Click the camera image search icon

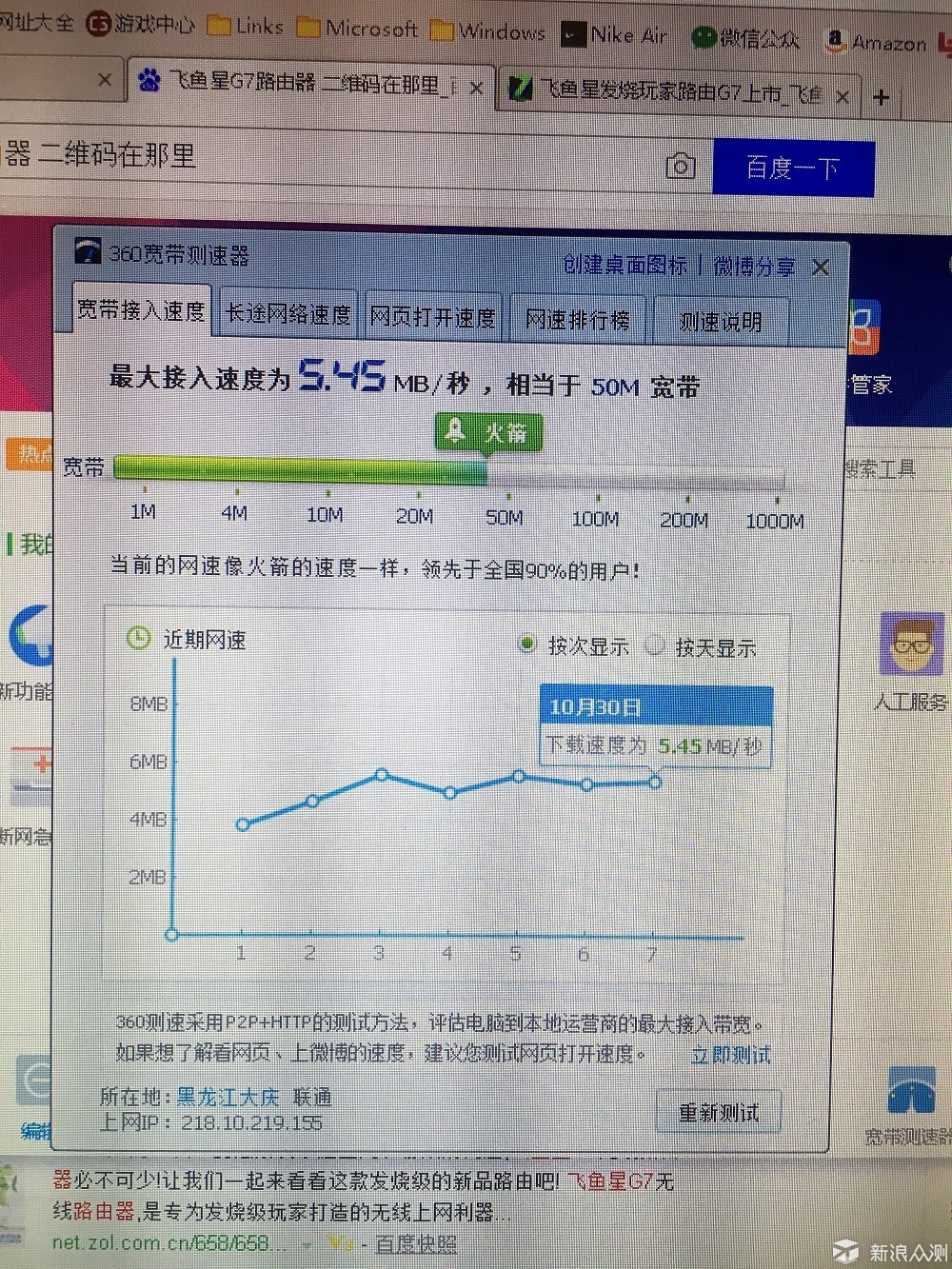pyautogui.click(x=680, y=167)
